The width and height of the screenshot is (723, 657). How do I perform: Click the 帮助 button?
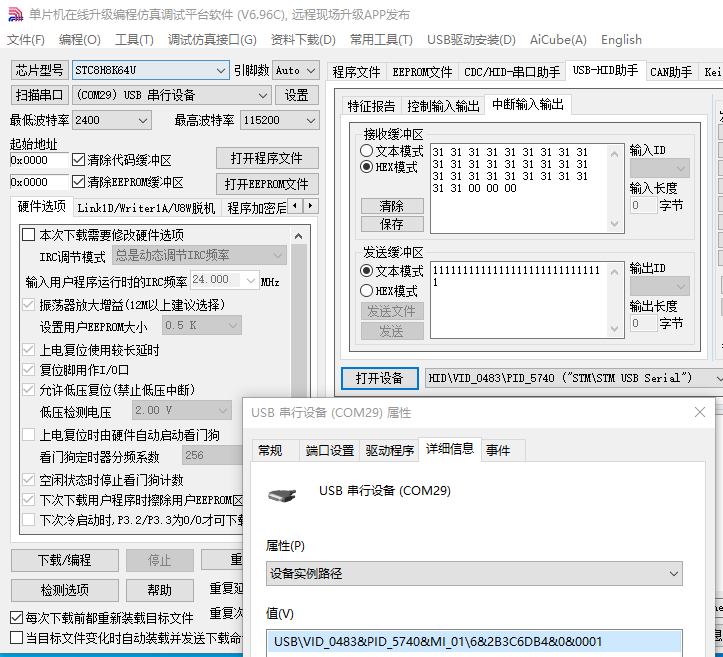pos(160,590)
